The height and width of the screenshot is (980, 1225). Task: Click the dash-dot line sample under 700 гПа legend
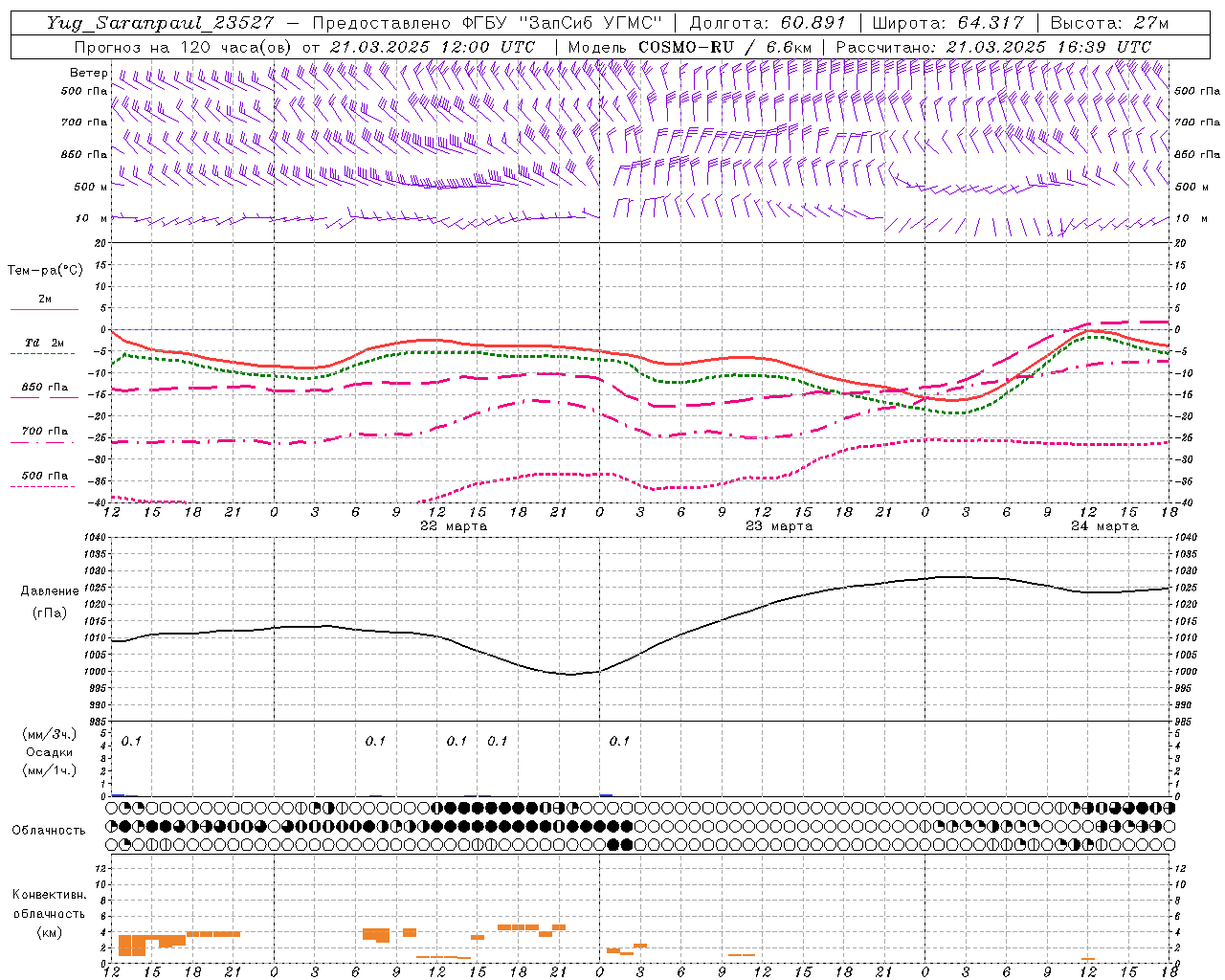[43, 442]
